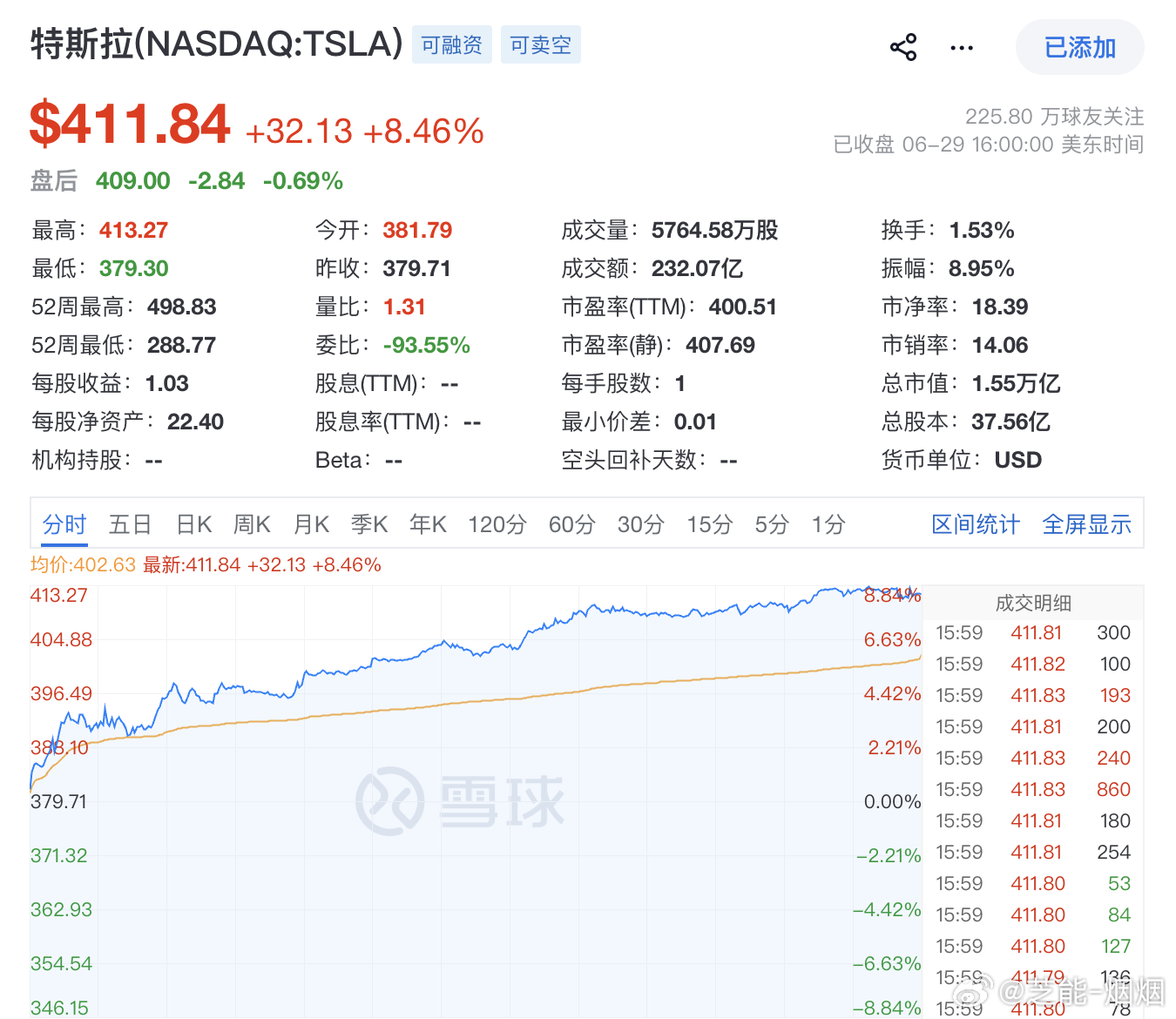
Task: Click the 可融资 tag
Action: point(452,44)
